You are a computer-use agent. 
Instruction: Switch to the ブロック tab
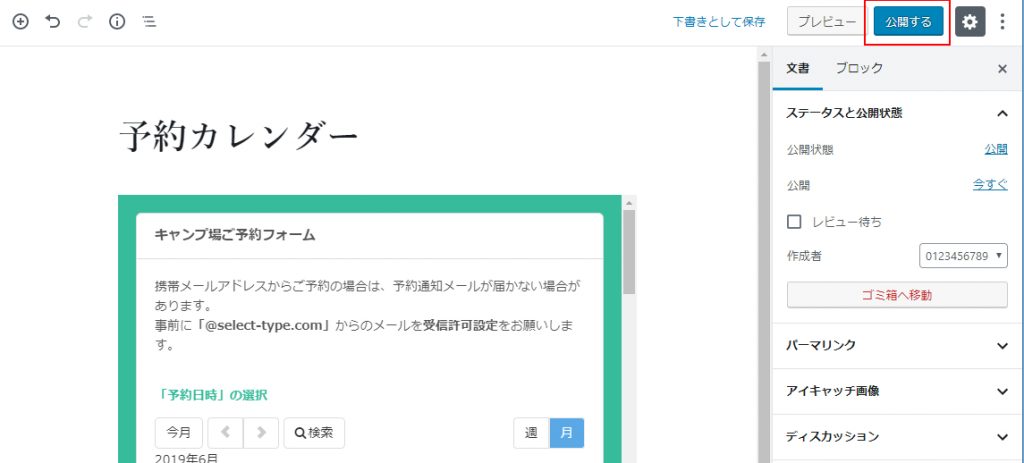859,69
